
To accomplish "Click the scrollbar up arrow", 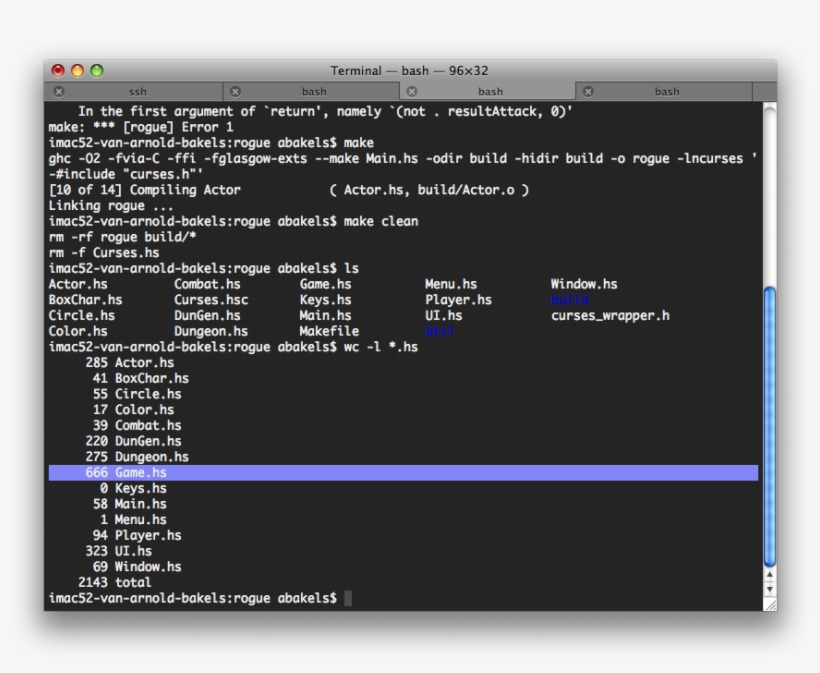I will (x=769, y=576).
